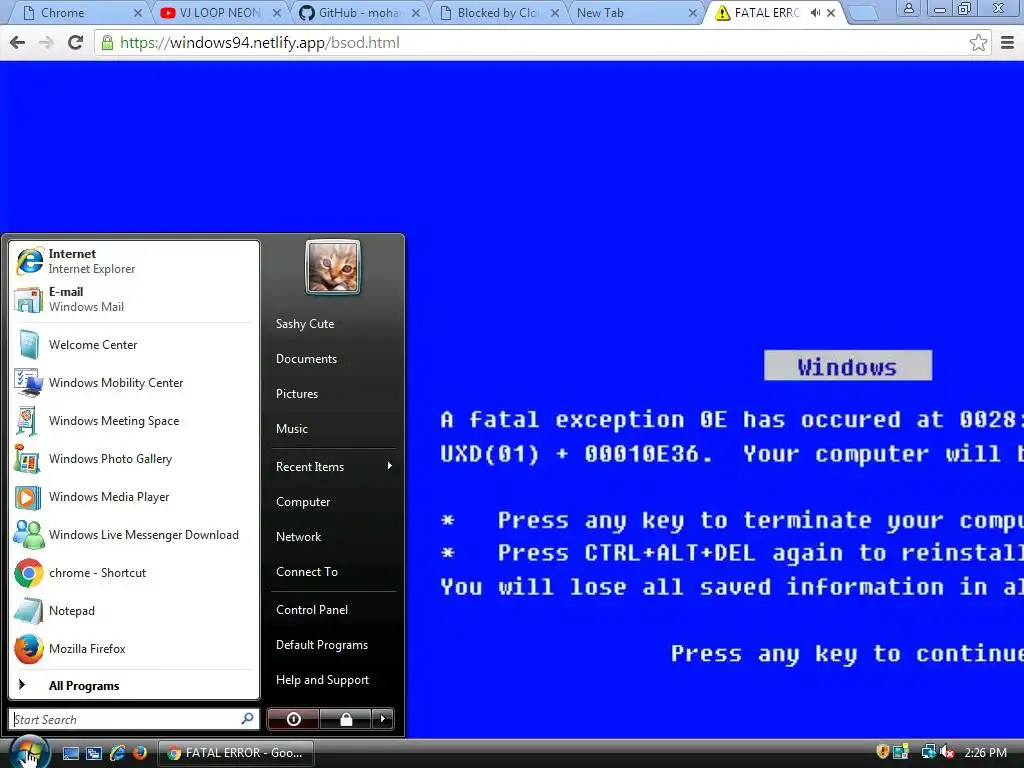The image size is (1024, 768).
Task: Launch Mozilla Firefox from Start menu
Action: tap(133, 648)
